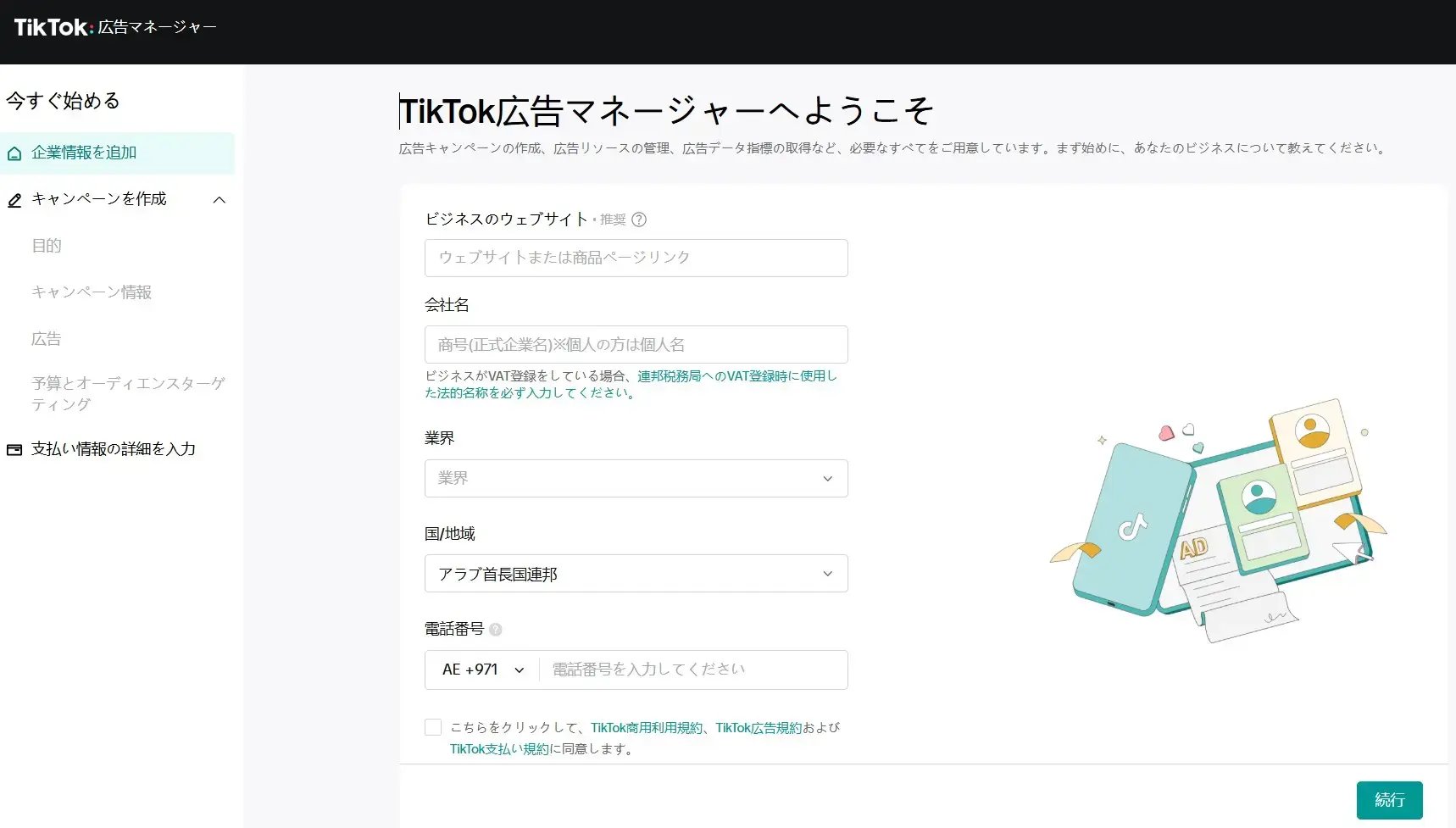Open the 業界 dropdown
Screen dimensions: 1456x828
[636, 478]
